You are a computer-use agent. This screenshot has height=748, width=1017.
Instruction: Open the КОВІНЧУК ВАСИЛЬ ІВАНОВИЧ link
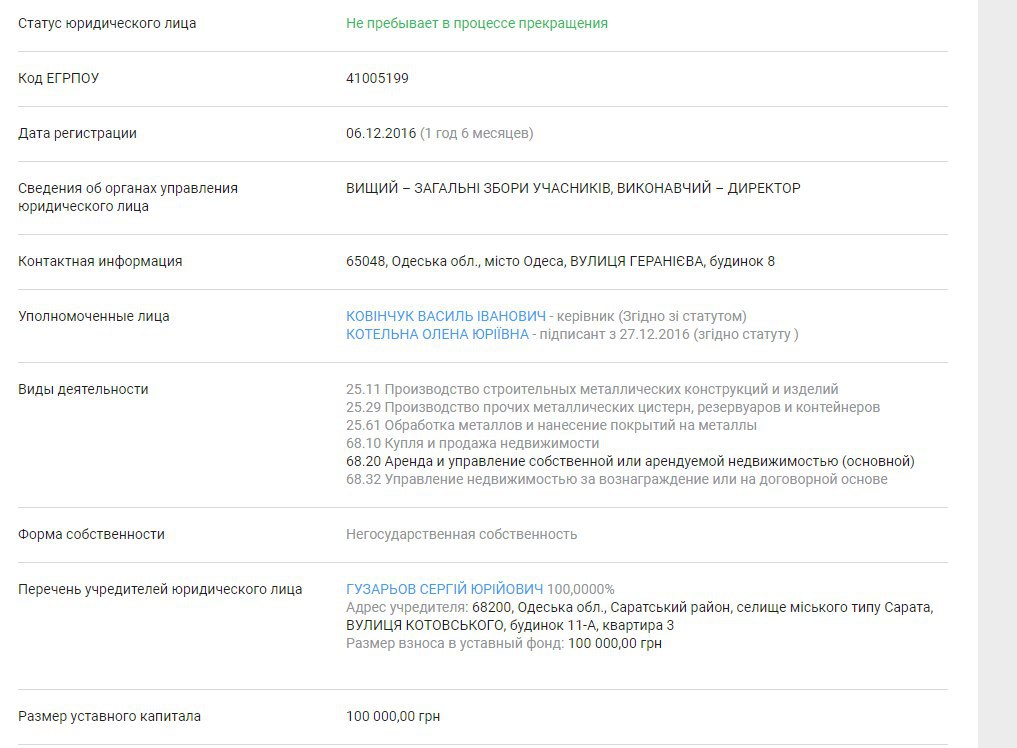[445, 316]
